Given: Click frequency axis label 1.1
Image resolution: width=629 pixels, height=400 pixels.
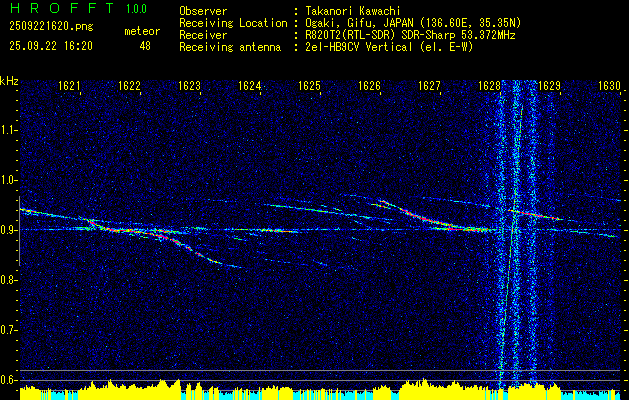Looking at the screenshot, I should click(x=9, y=130).
